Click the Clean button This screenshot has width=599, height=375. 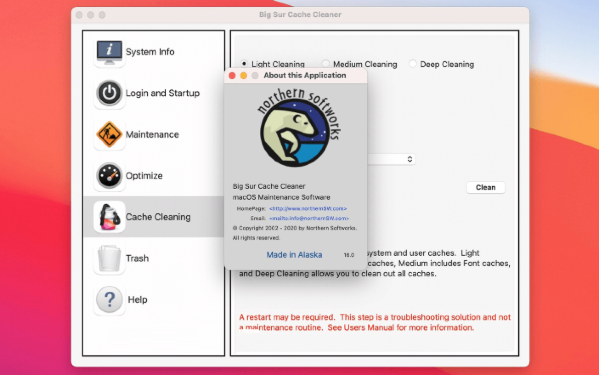pos(486,188)
